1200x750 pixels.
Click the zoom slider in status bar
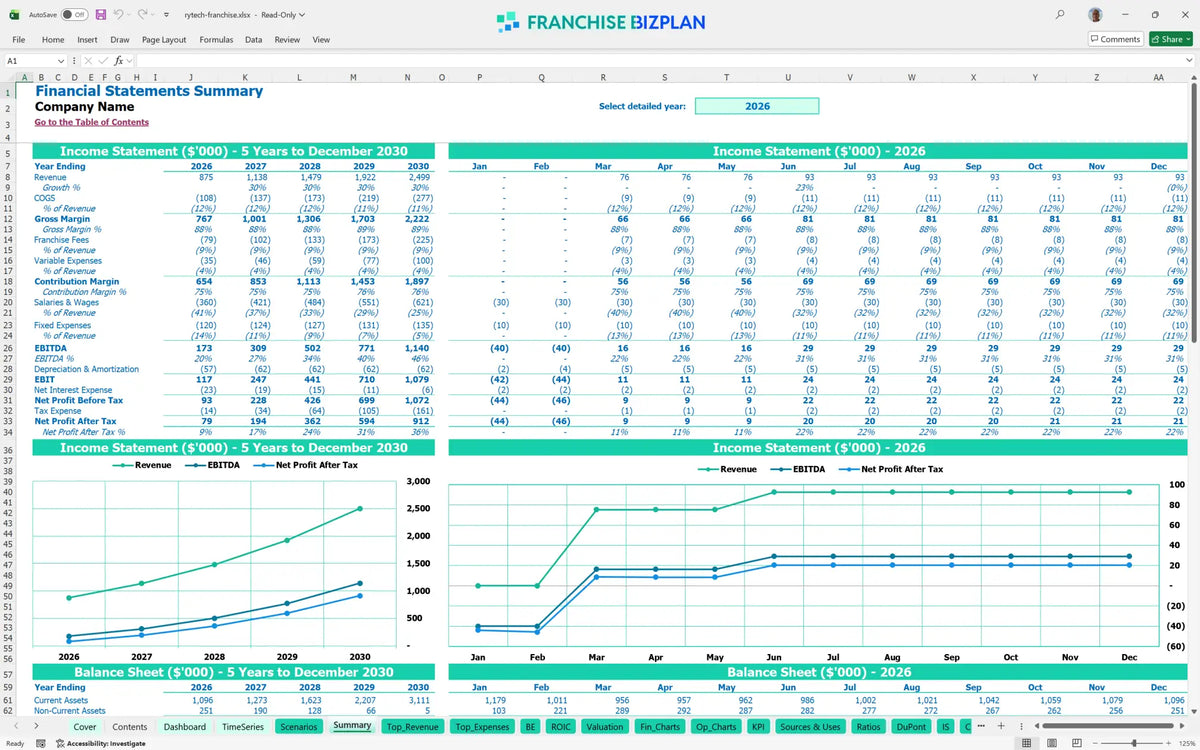point(1133,743)
